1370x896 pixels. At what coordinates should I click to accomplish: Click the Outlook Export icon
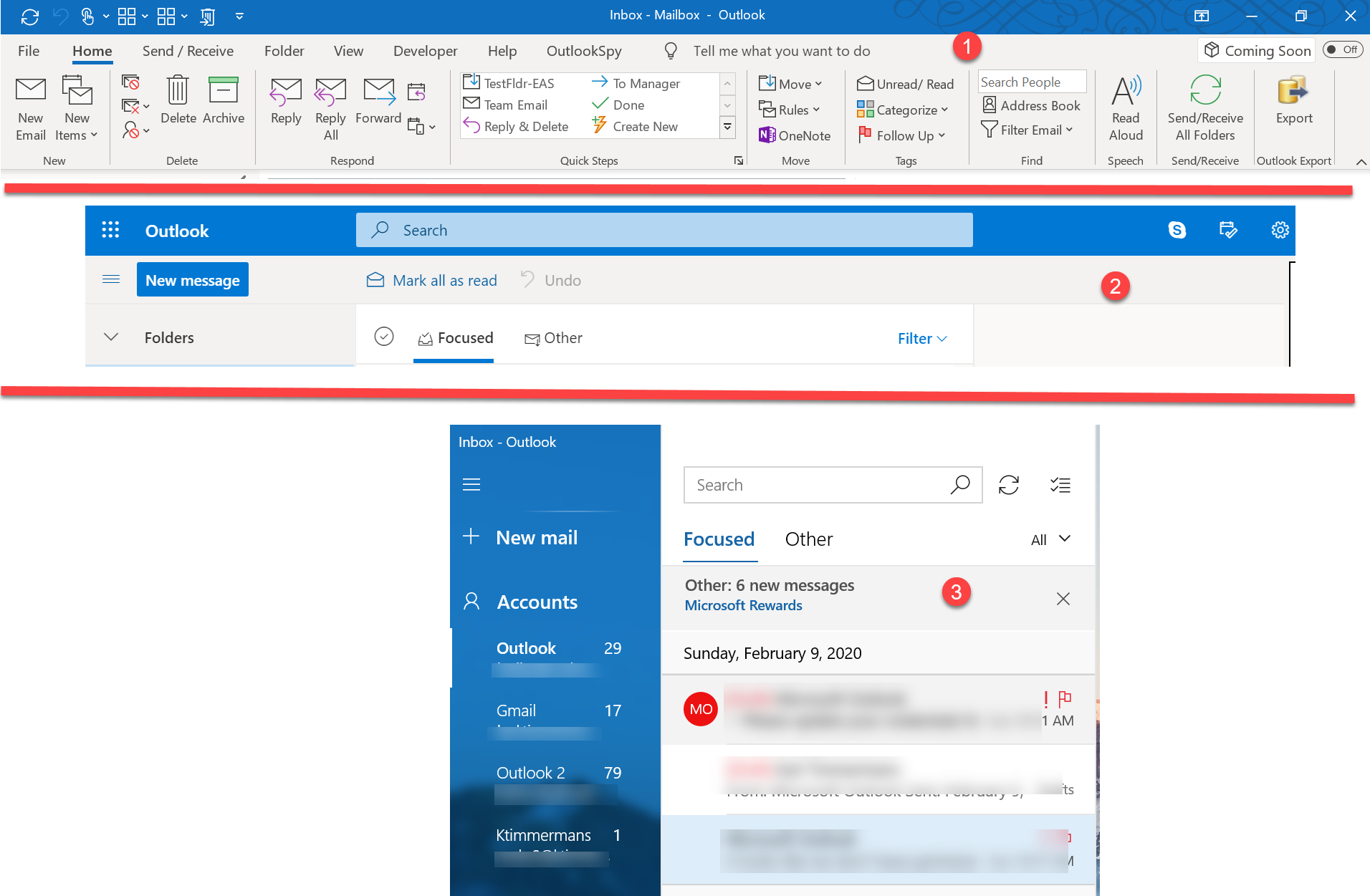[x=1294, y=100]
